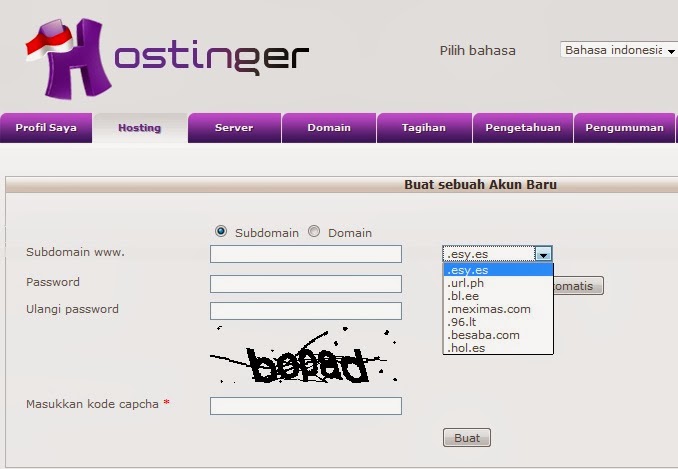The width and height of the screenshot is (678, 469).
Task: Choose .url.ph from the suffix list
Action: click(x=498, y=283)
